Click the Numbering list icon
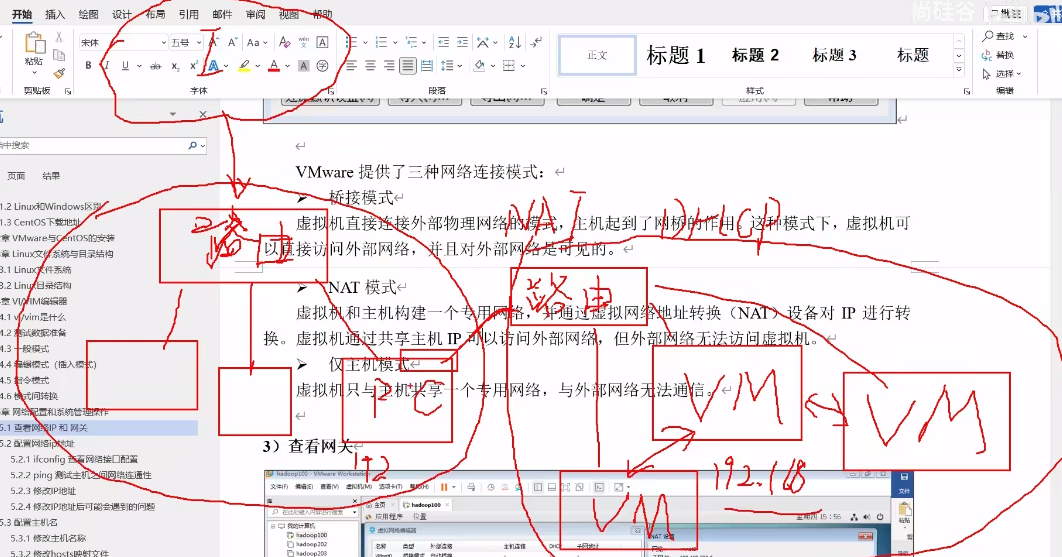The width and height of the screenshot is (1062, 557). (381, 42)
